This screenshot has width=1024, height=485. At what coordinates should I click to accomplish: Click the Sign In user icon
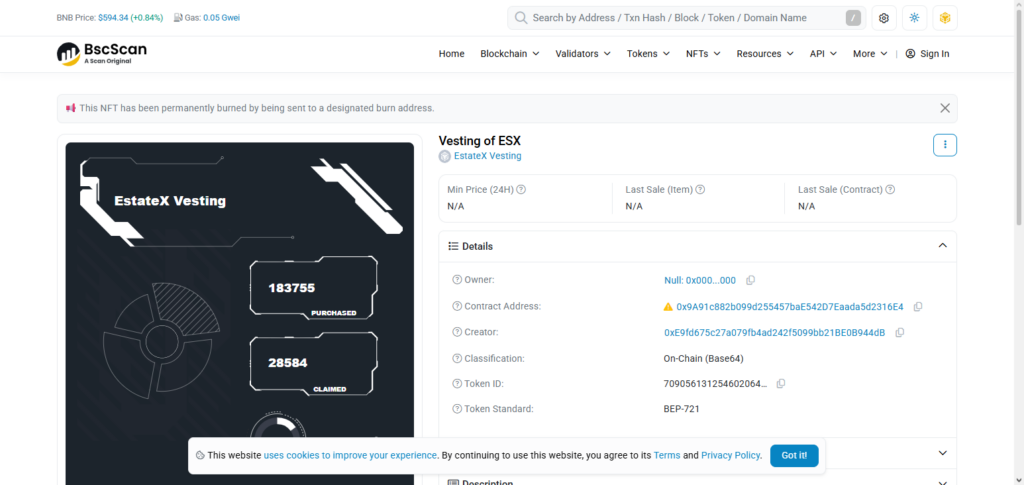(910, 54)
